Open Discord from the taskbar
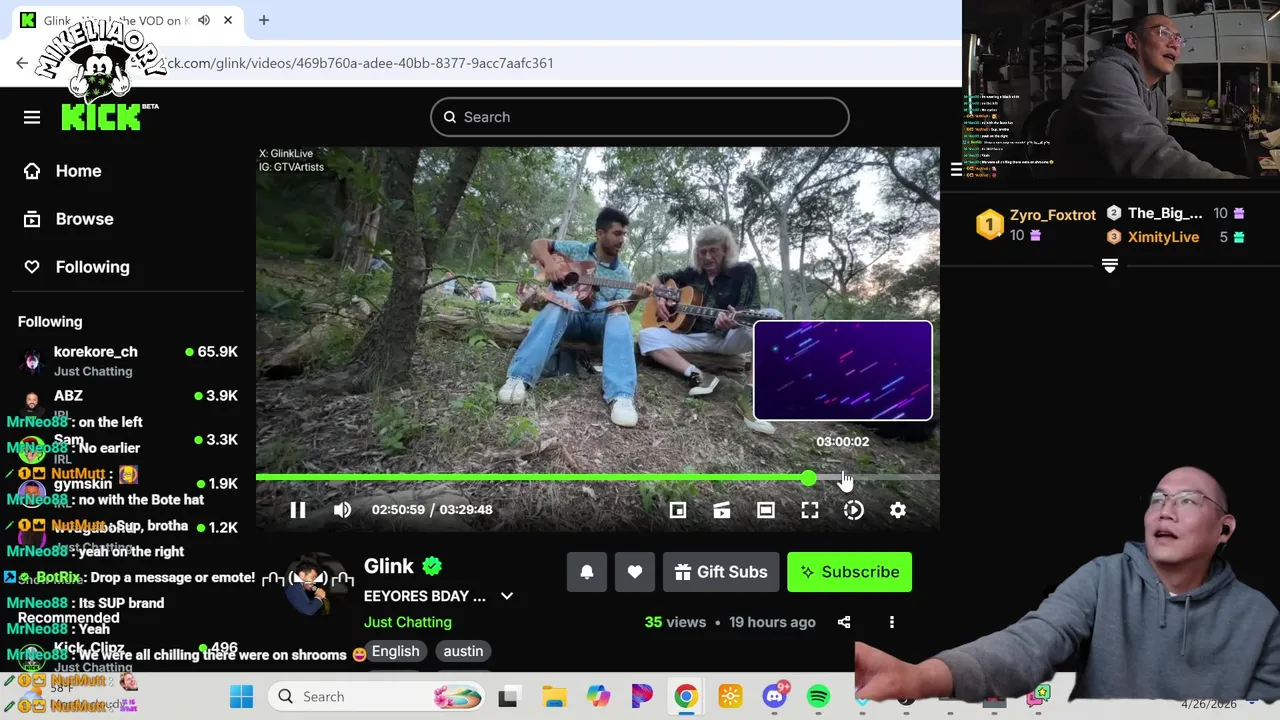1280x720 pixels. pos(775,696)
